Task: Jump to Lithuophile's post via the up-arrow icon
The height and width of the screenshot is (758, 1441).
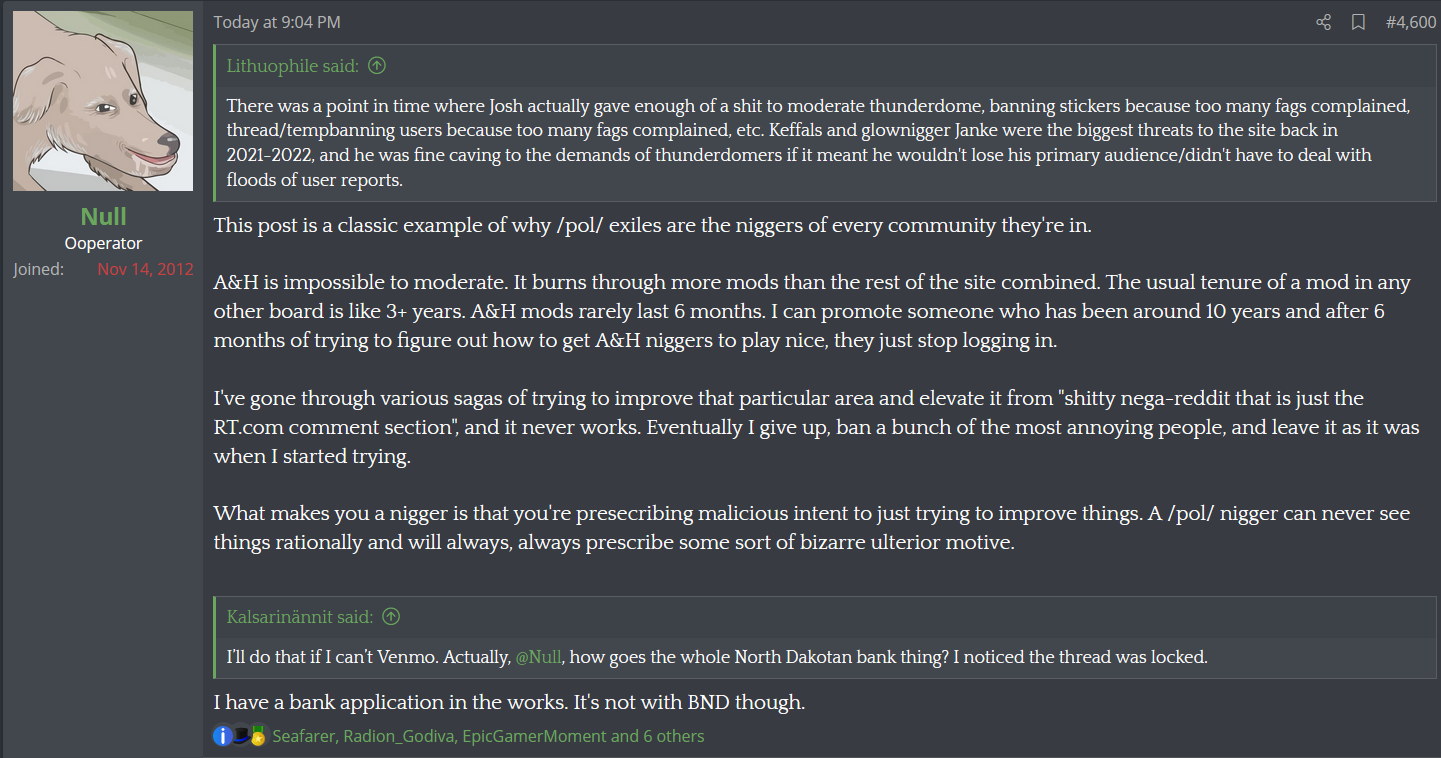Action: (x=377, y=66)
